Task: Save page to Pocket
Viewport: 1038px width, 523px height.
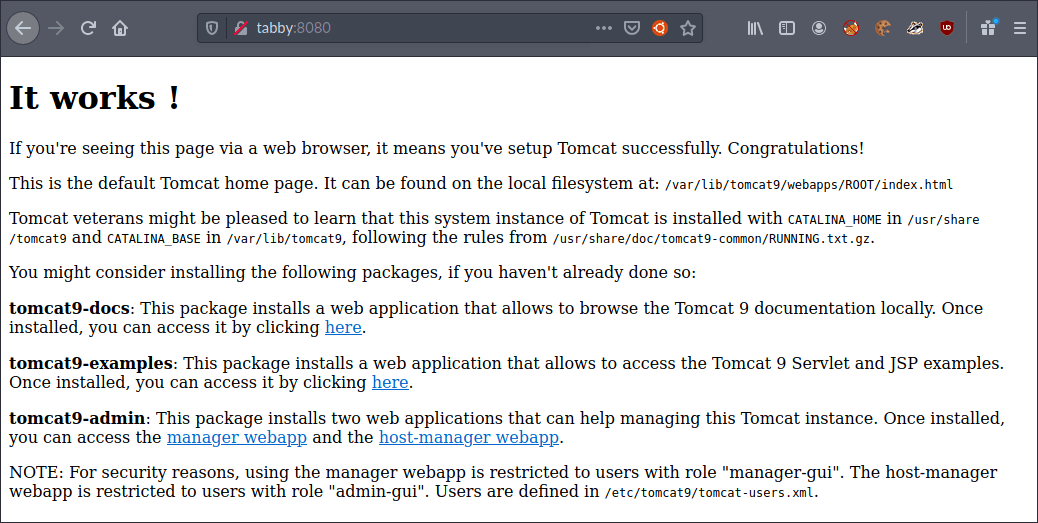Action: point(632,28)
